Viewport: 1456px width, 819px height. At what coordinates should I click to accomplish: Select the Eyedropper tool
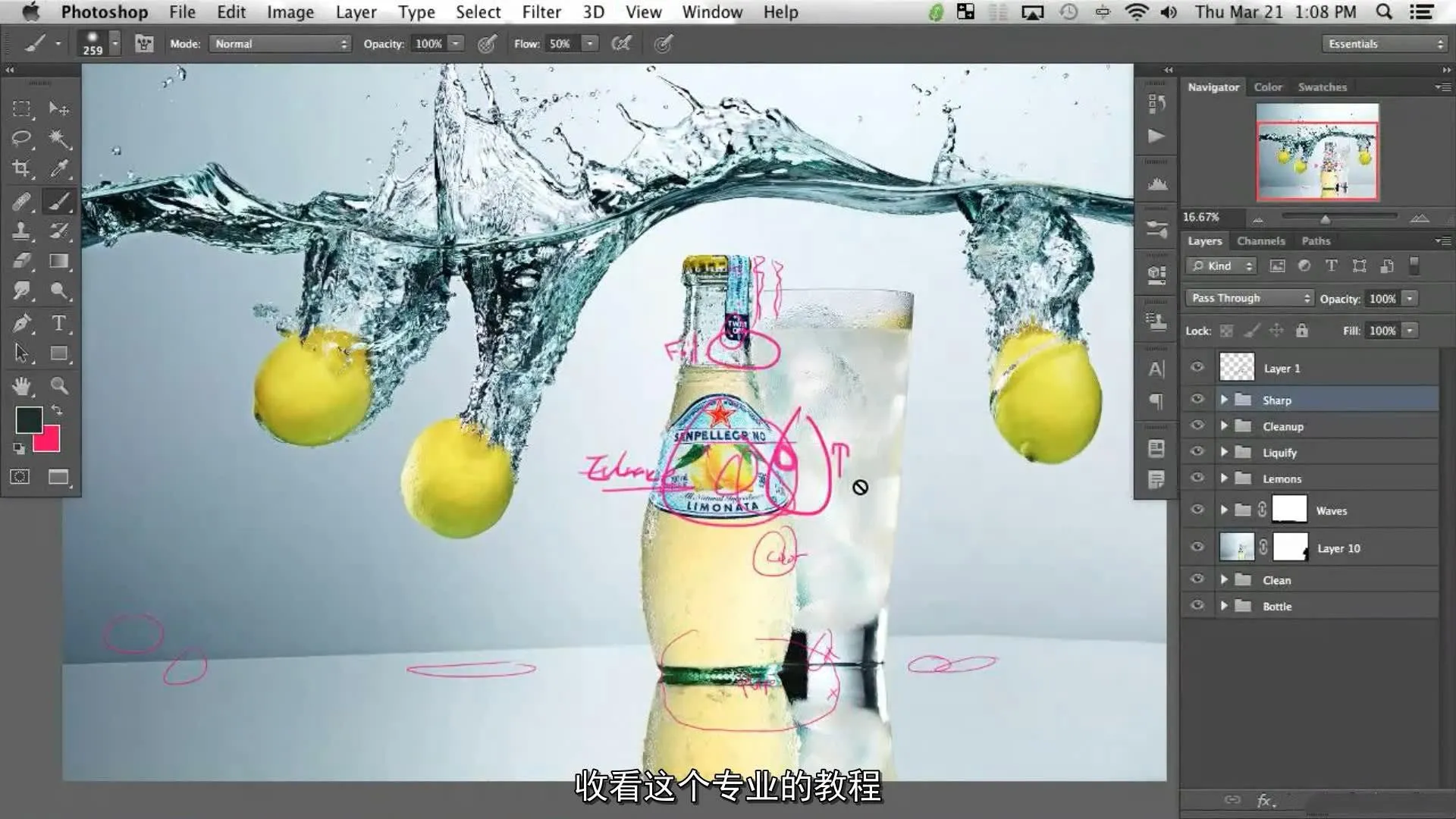(x=59, y=169)
